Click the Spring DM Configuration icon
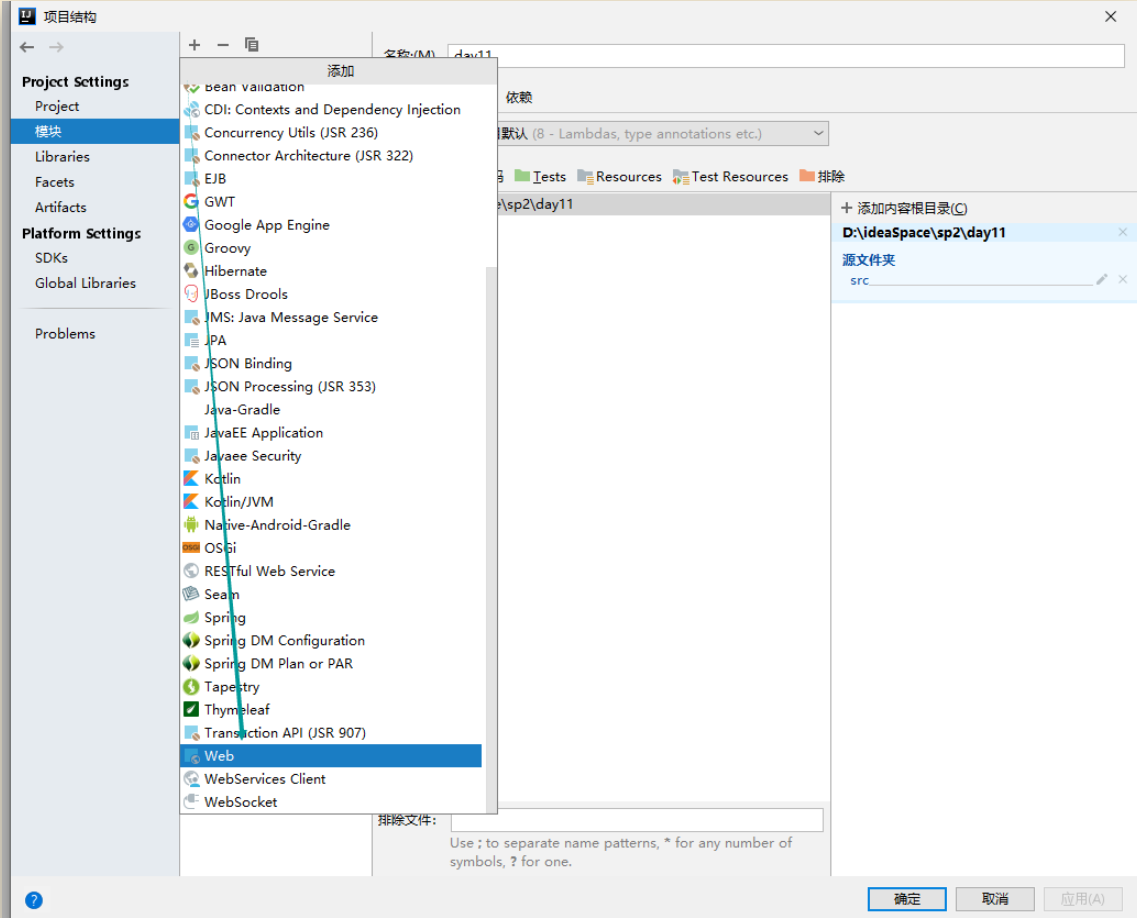Image resolution: width=1137 pixels, height=918 pixels. pos(191,640)
